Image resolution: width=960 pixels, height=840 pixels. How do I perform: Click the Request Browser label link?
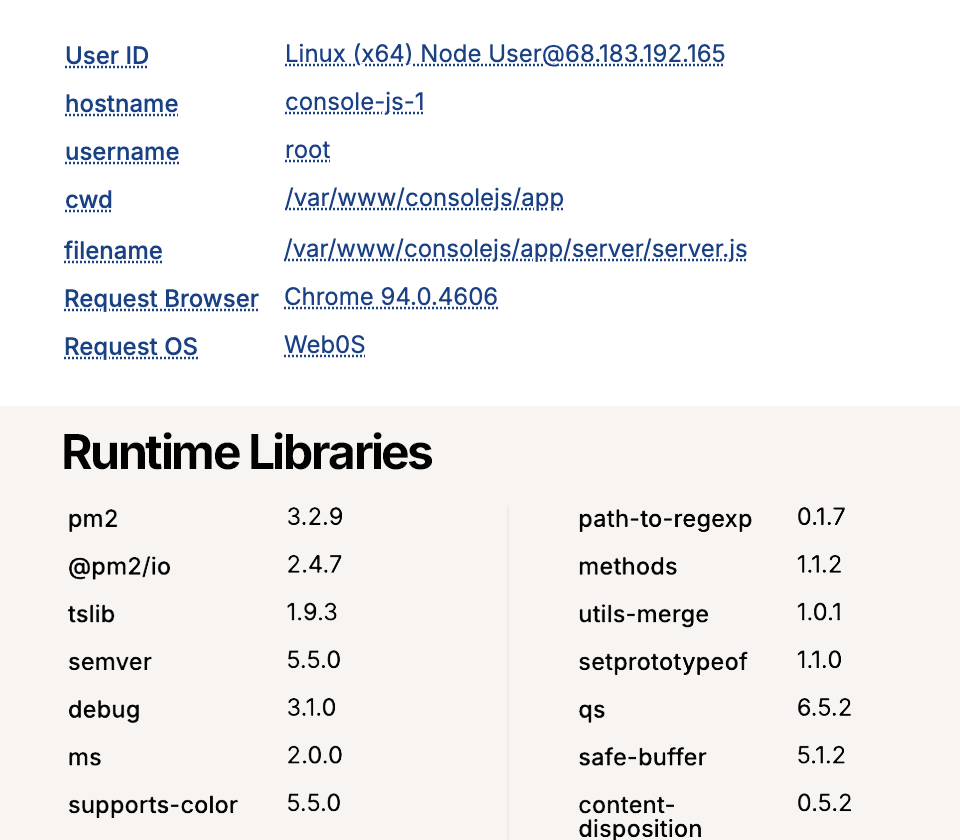click(161, 299)
